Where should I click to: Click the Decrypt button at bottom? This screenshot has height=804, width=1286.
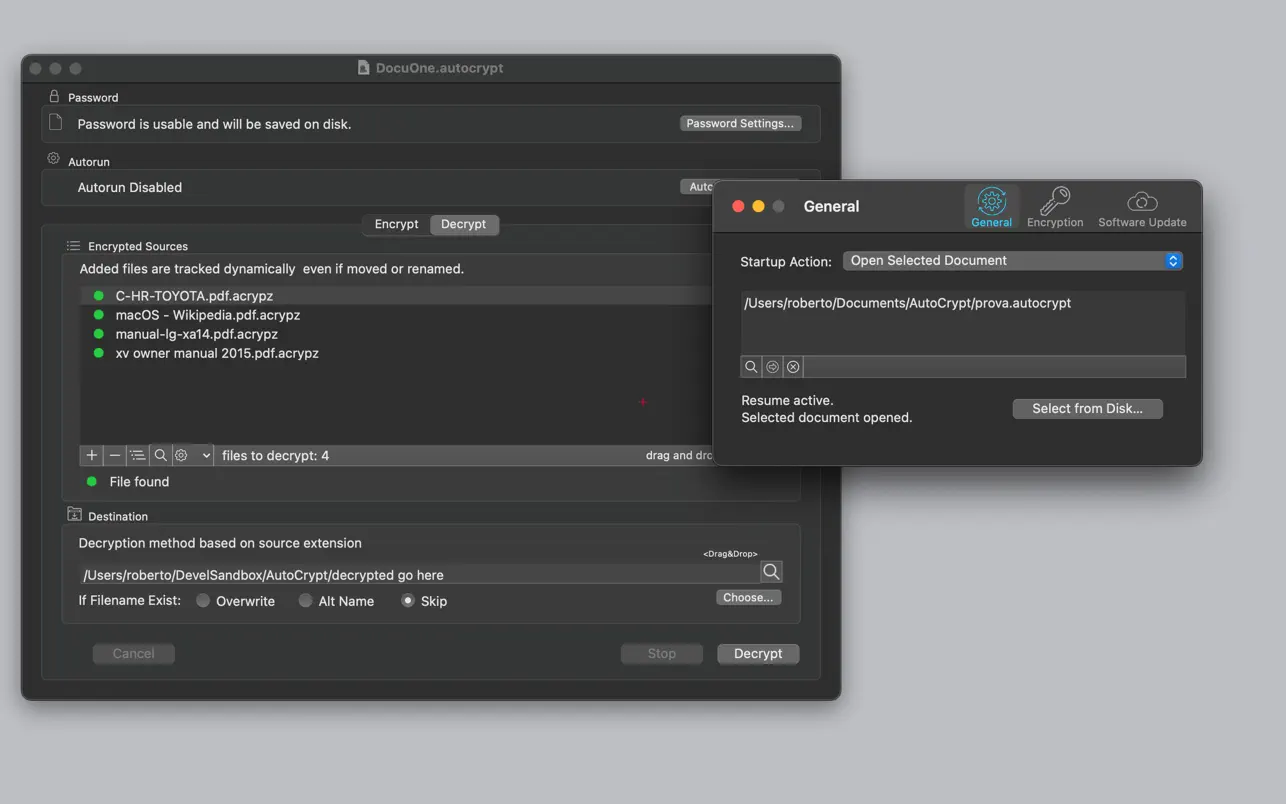758,653
